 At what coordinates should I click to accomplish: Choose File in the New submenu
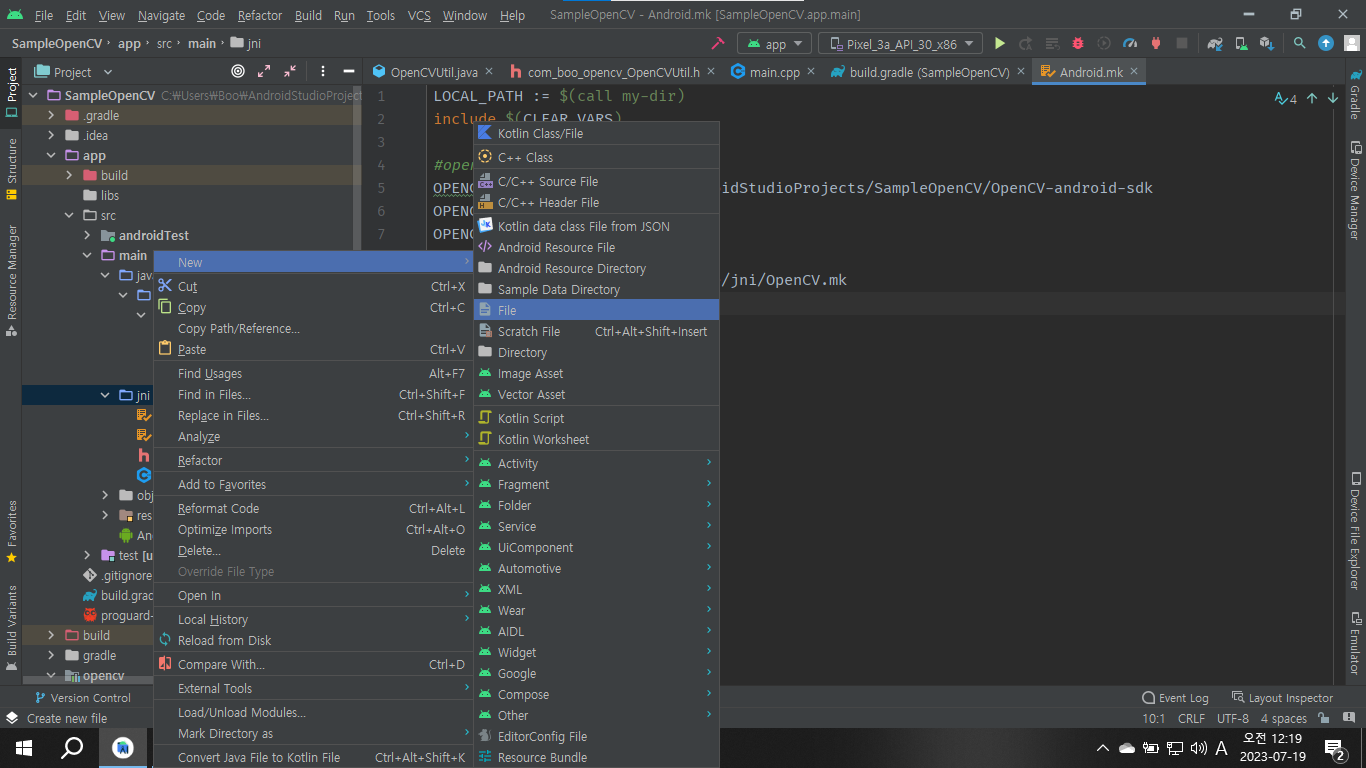coord(596,310)
